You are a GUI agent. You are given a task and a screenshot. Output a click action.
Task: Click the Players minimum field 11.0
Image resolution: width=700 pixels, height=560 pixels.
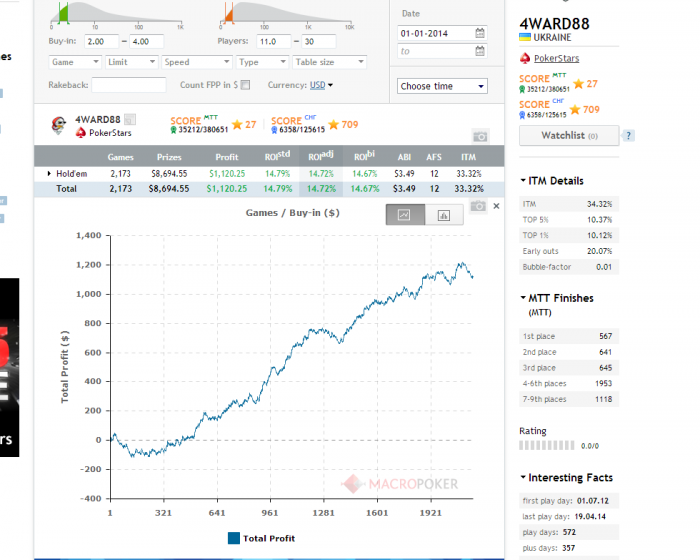click(x=274, y=42)
